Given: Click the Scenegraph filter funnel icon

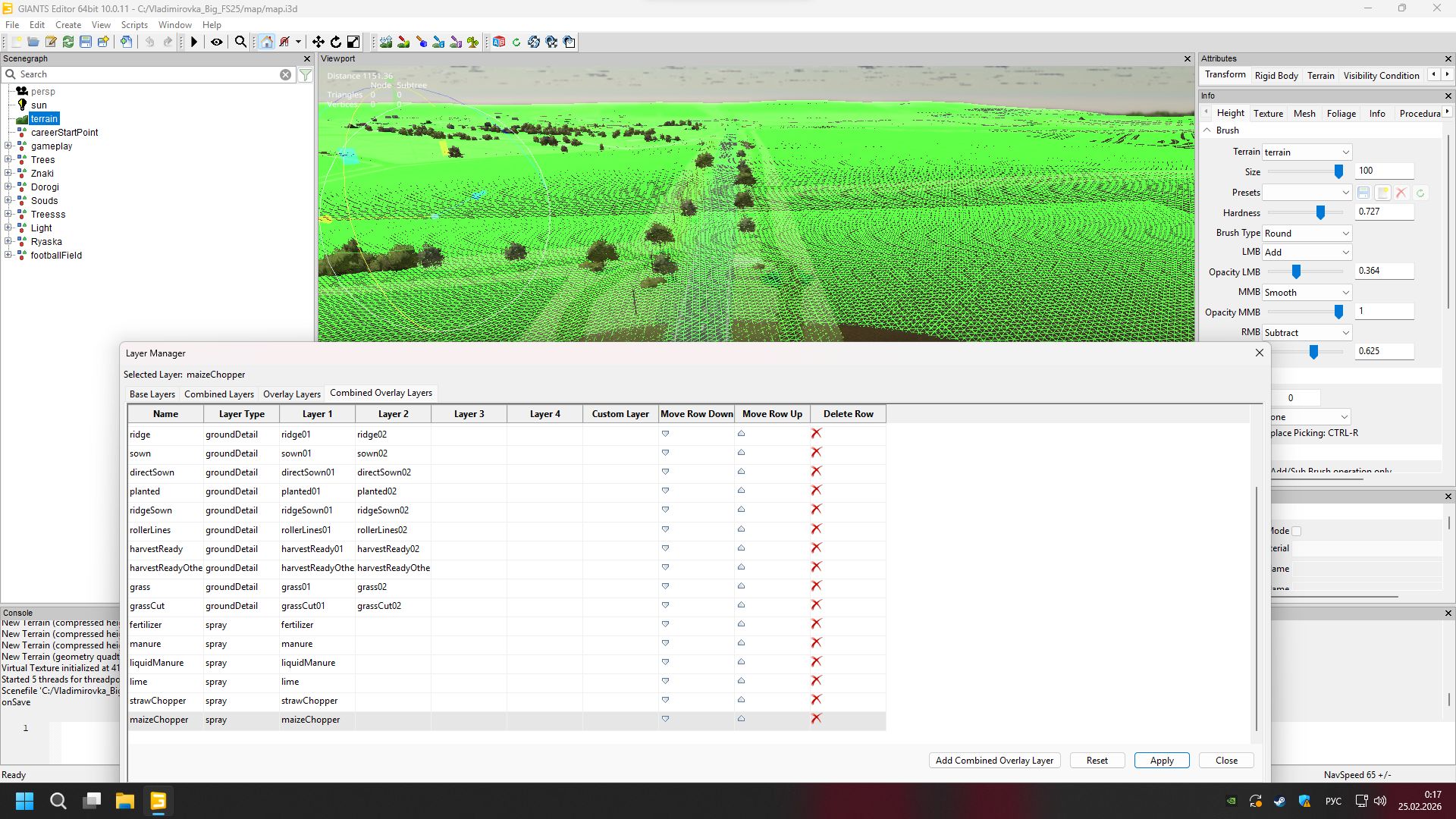Looking at the screenshot, I should pyautogui.click(x=305, y=74).
